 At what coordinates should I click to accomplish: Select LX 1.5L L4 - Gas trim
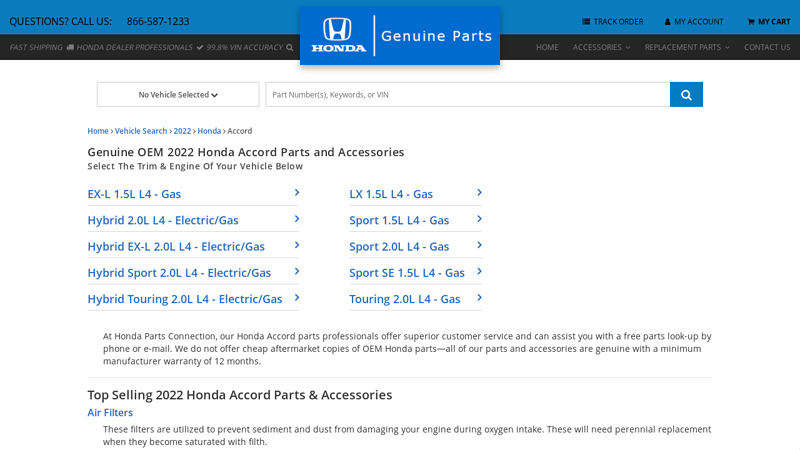click(391, 194)
